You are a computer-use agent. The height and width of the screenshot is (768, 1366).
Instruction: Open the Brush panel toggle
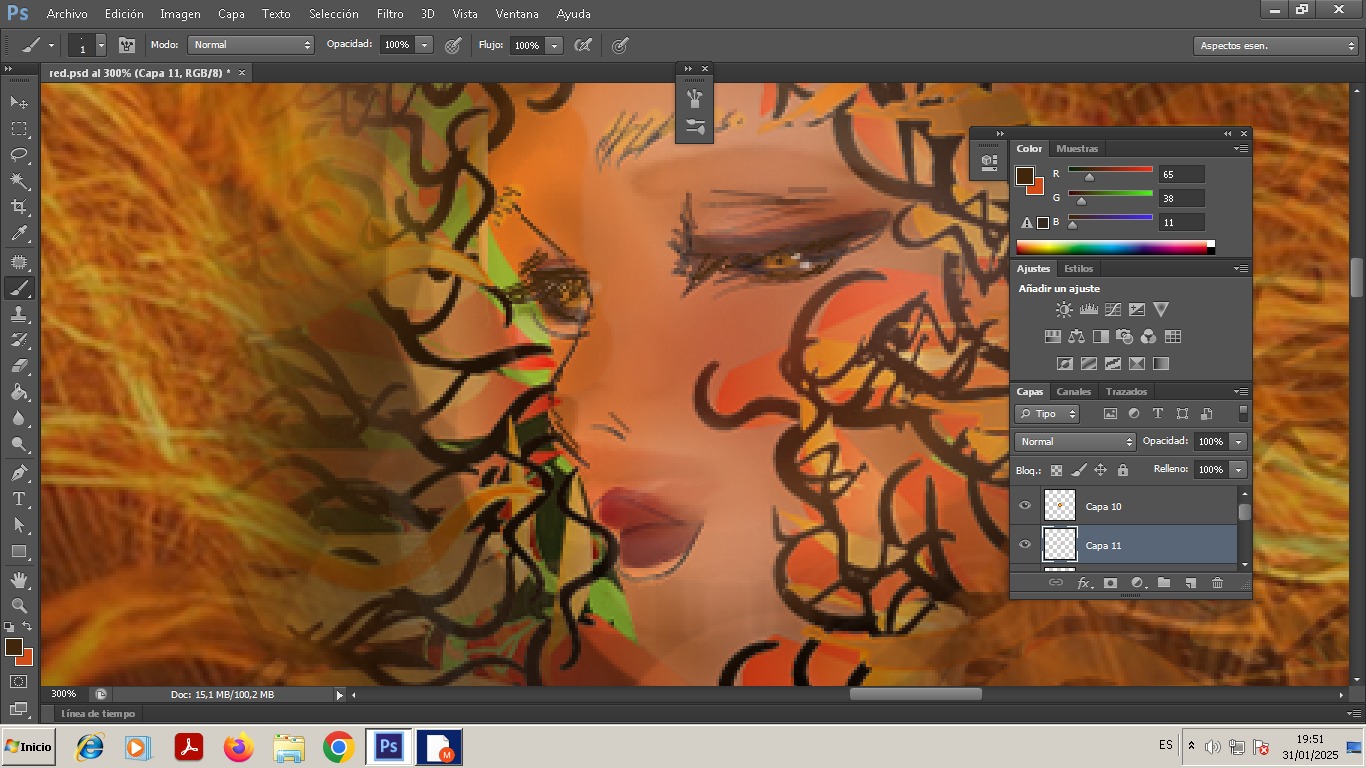point(127,45)
